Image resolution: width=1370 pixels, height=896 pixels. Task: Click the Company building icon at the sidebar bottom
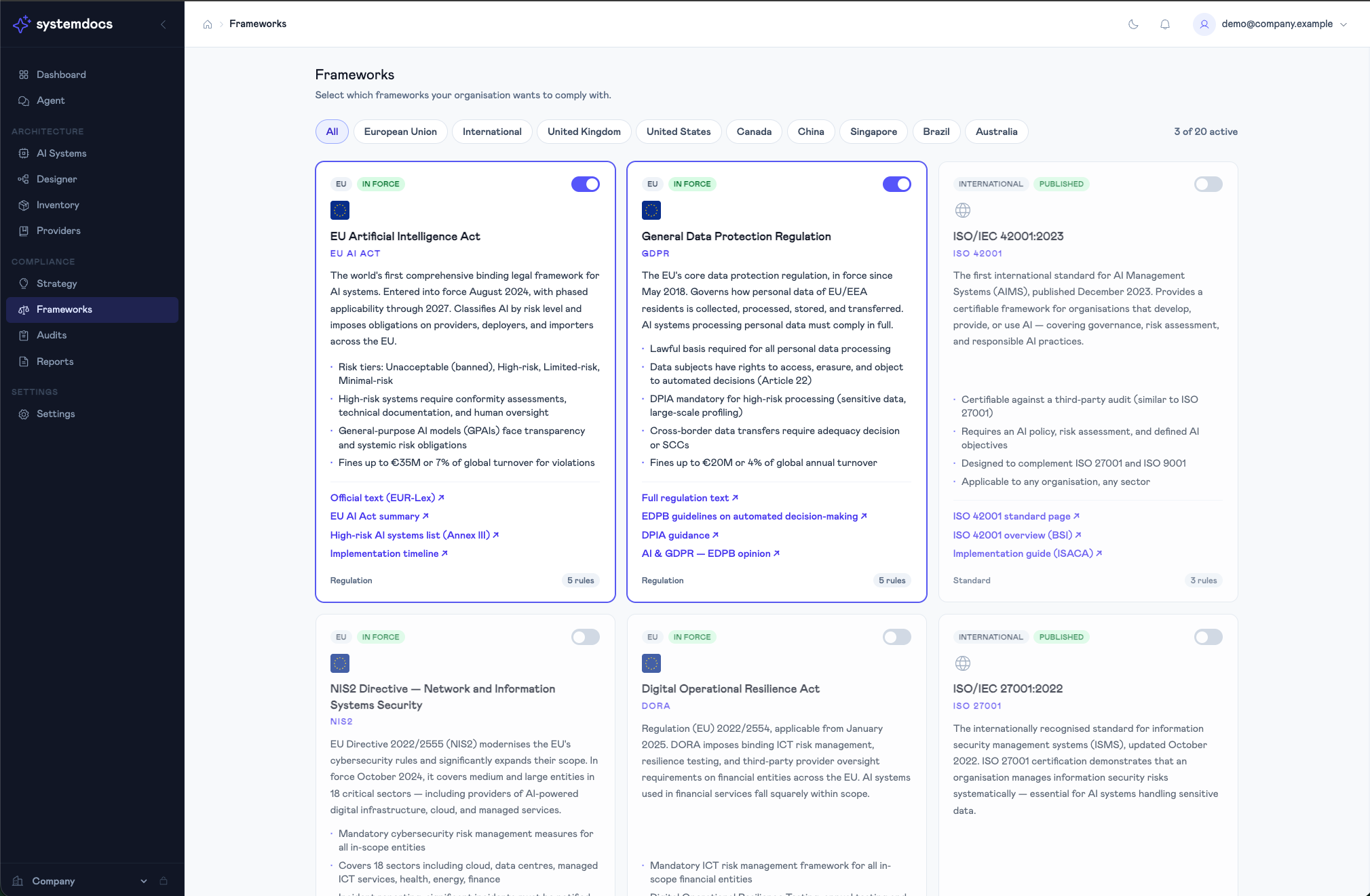coord(18,881)
